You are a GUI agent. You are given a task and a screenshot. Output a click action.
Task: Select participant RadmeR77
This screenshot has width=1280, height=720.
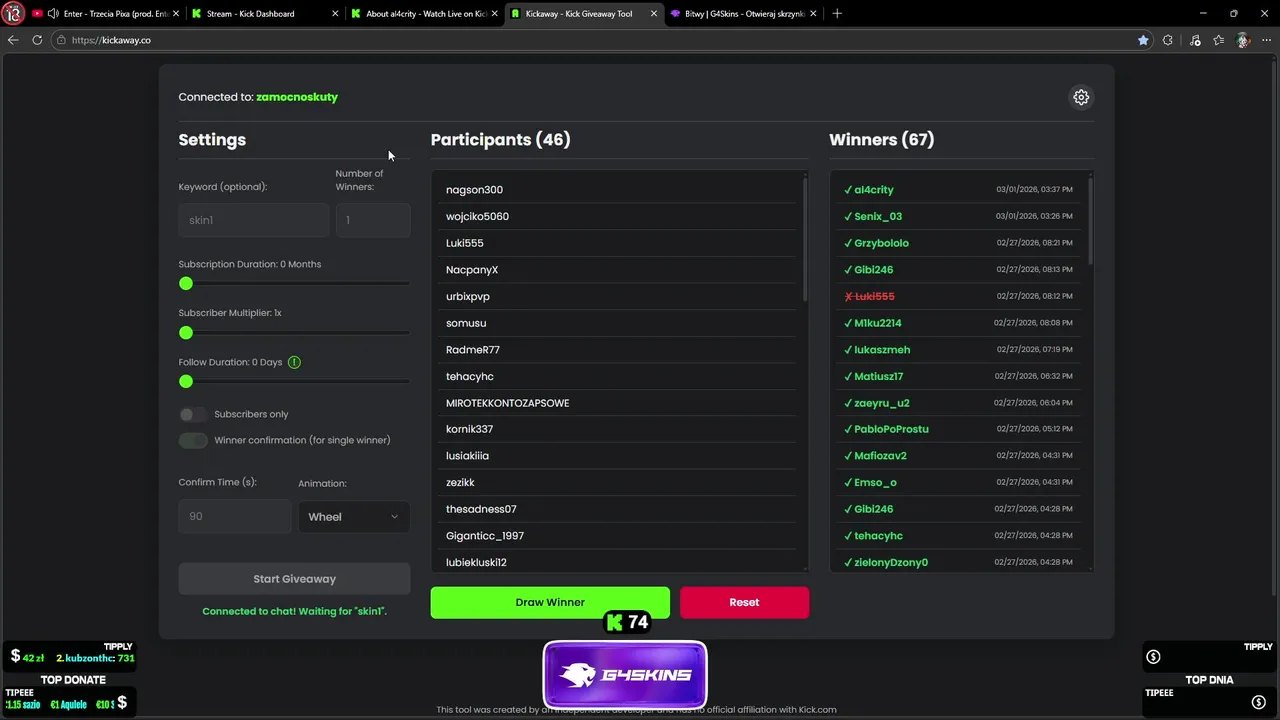617,350
